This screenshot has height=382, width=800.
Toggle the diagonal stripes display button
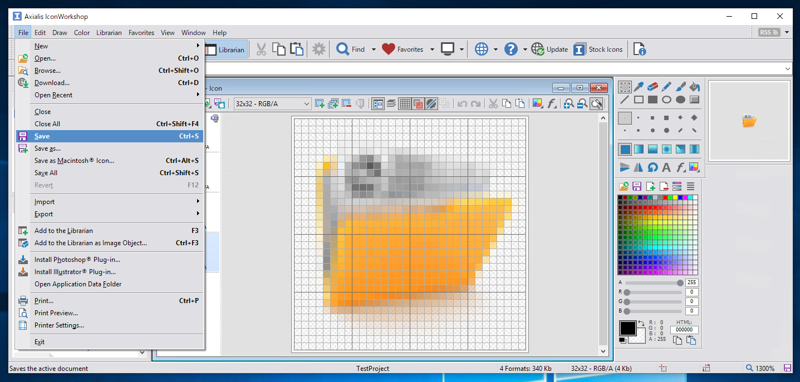click(x=431, y=104)
